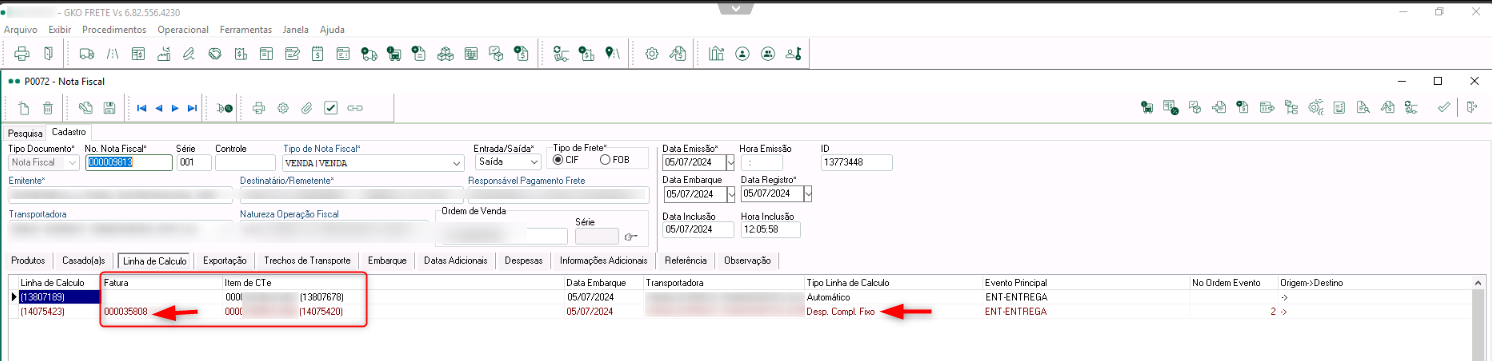Click the settings gear icon in main toolbar
Screen dimensions: 1492x361
[x=652, y=54]
